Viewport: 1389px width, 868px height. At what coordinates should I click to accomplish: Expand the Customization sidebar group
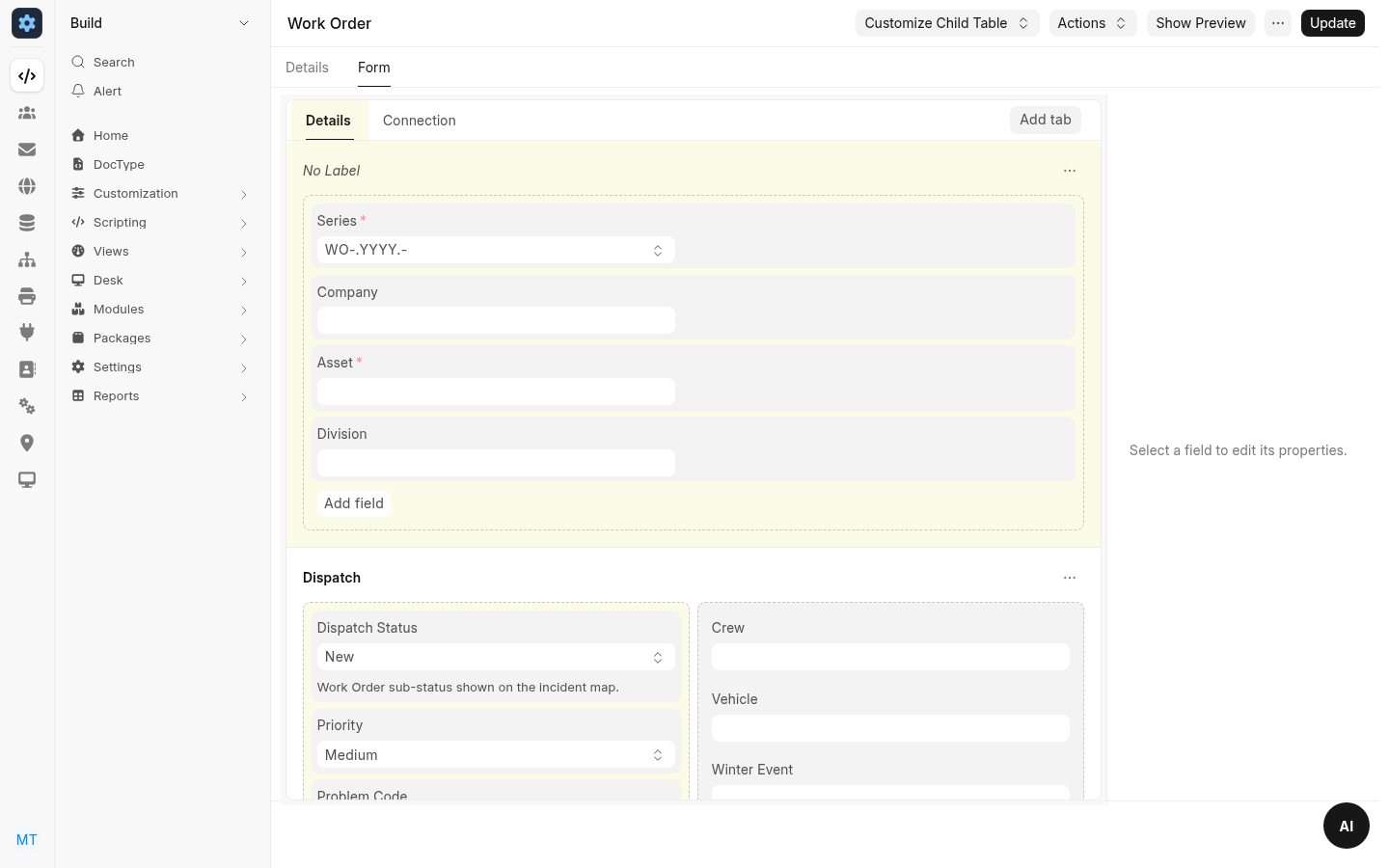(x=160, y=194)
